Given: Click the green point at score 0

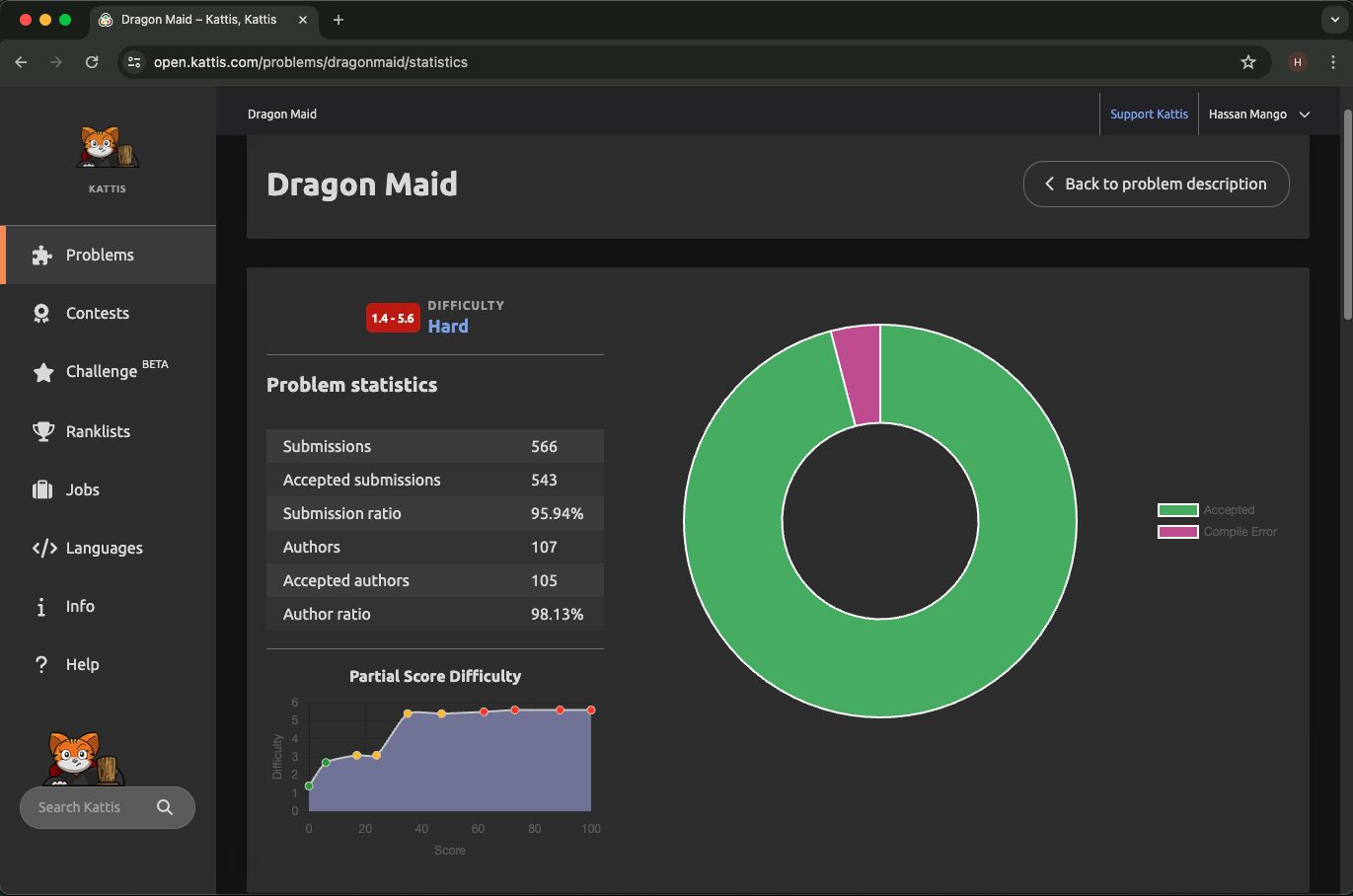Looking at the screenshot, I should coord(309,786).
